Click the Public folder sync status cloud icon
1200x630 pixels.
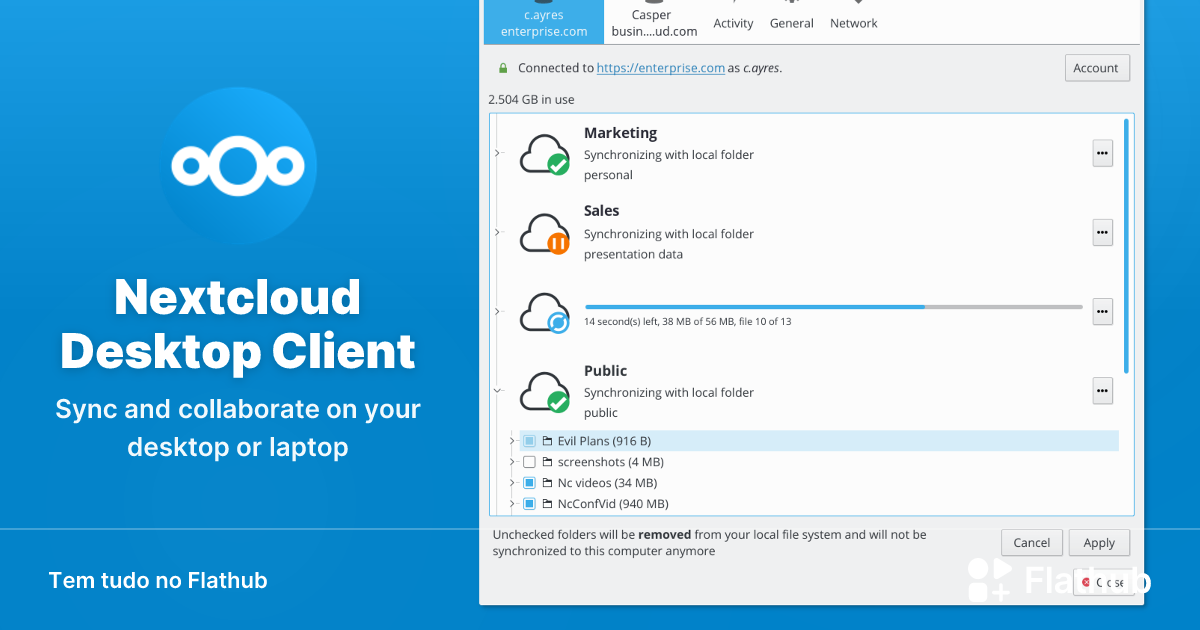(x=545, y=391)
